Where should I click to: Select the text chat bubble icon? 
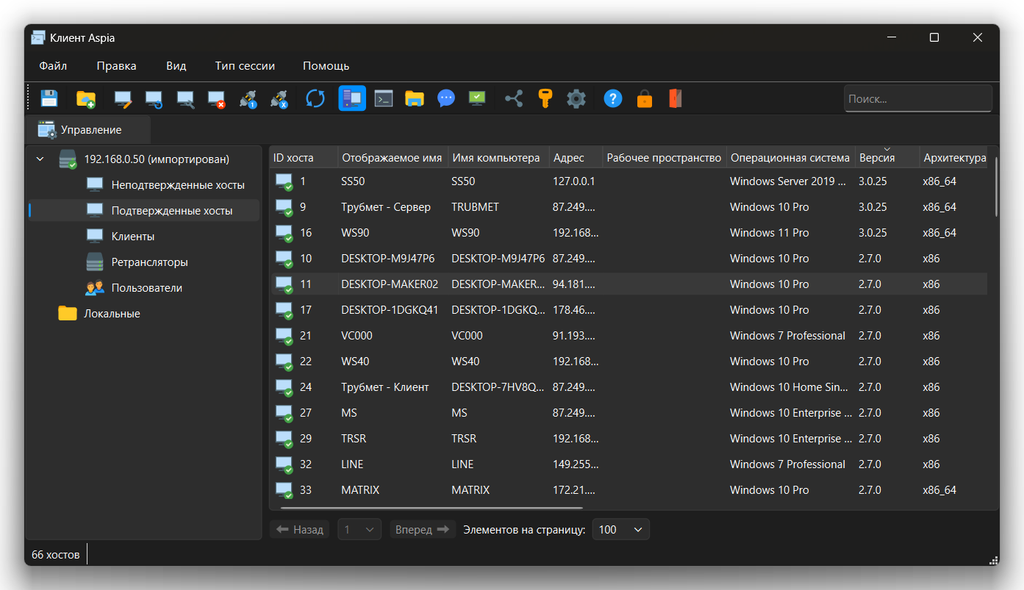coord(446,99)
